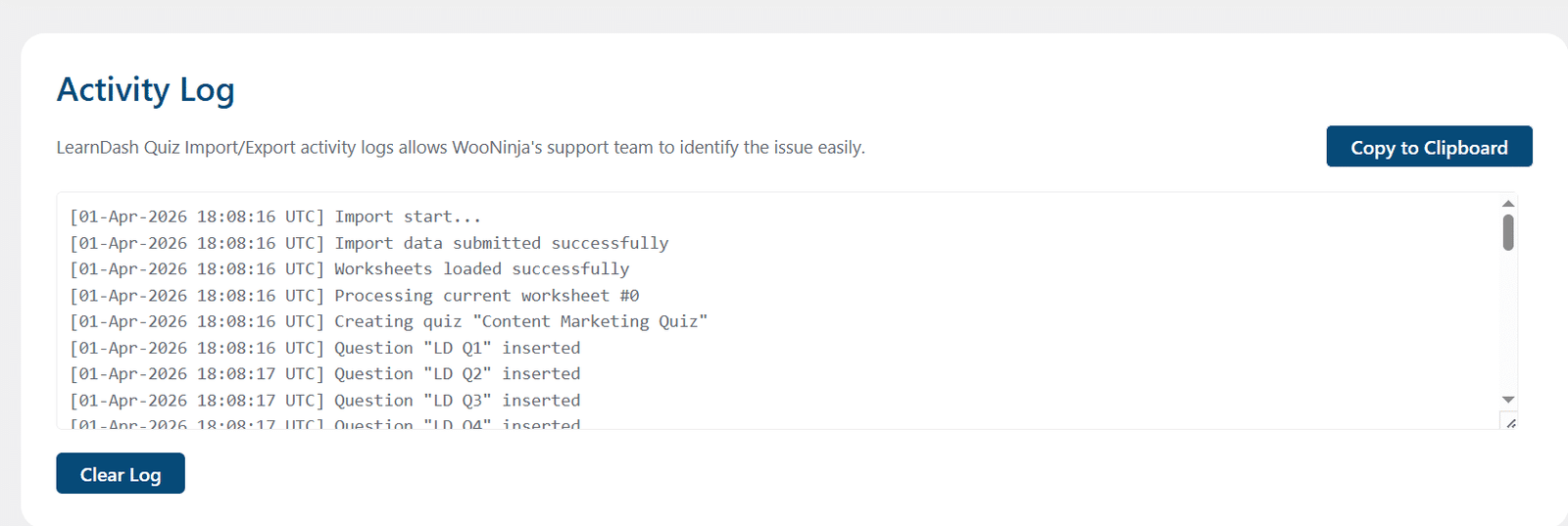The width and height of the screenshot is (1568, 526).
Task: Click the first log line's timestamp
Action: [197, 216]
